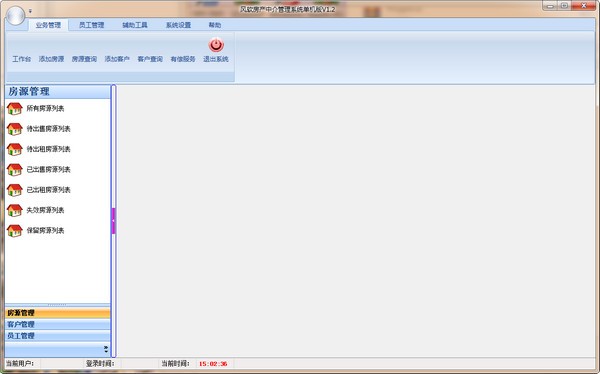Viewport: 600px width, 374px height.
Task: Click the 登录时间 status bar label
Action: [x=100, y=364]
